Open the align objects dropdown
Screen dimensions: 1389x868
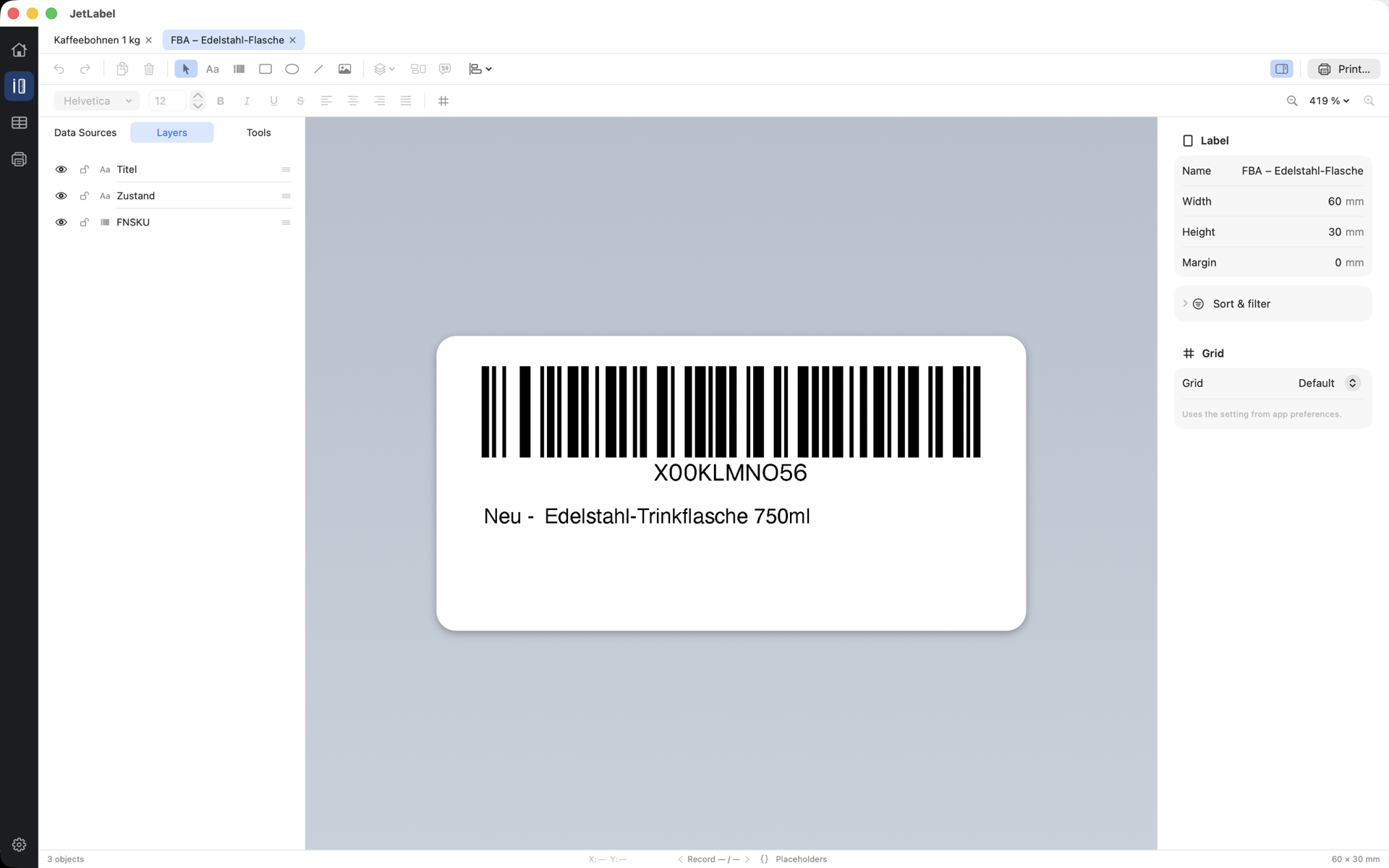coord(480,69)
